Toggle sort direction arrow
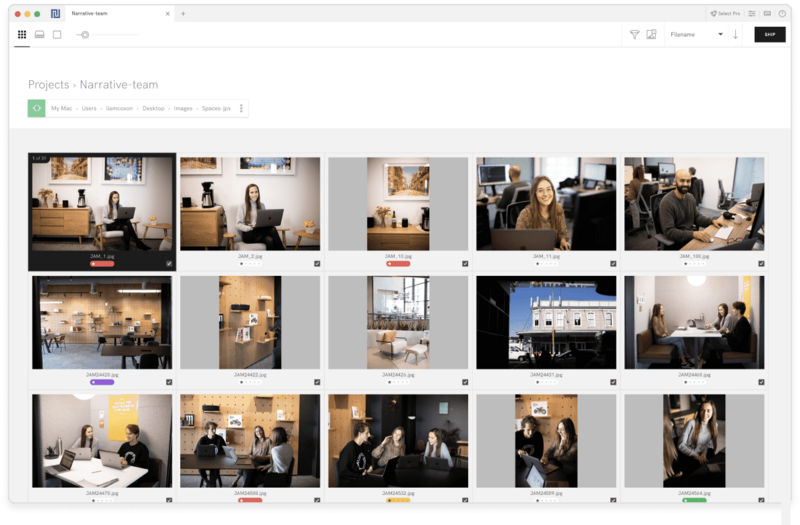800x525 pixels. 735,35
